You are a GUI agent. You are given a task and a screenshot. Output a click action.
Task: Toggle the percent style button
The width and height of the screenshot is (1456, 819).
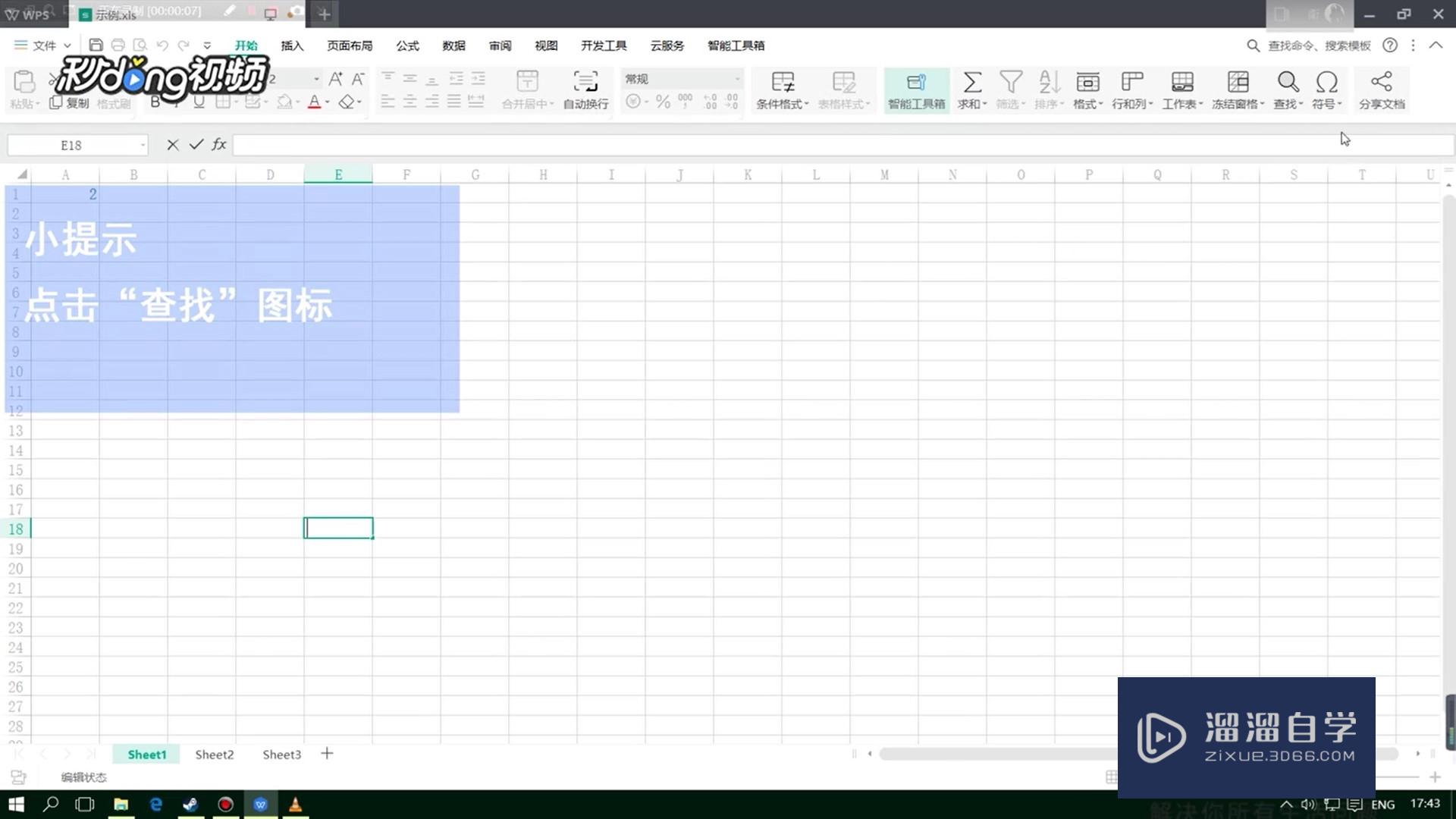coord(663,102)
